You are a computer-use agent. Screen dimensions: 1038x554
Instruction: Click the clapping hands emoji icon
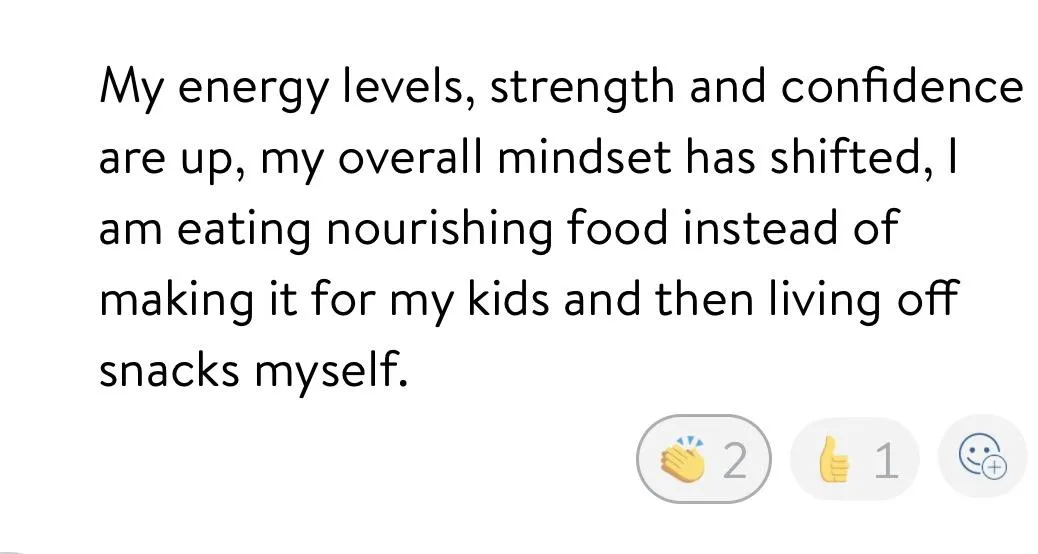pyautogui.click(x=683, y=461)
